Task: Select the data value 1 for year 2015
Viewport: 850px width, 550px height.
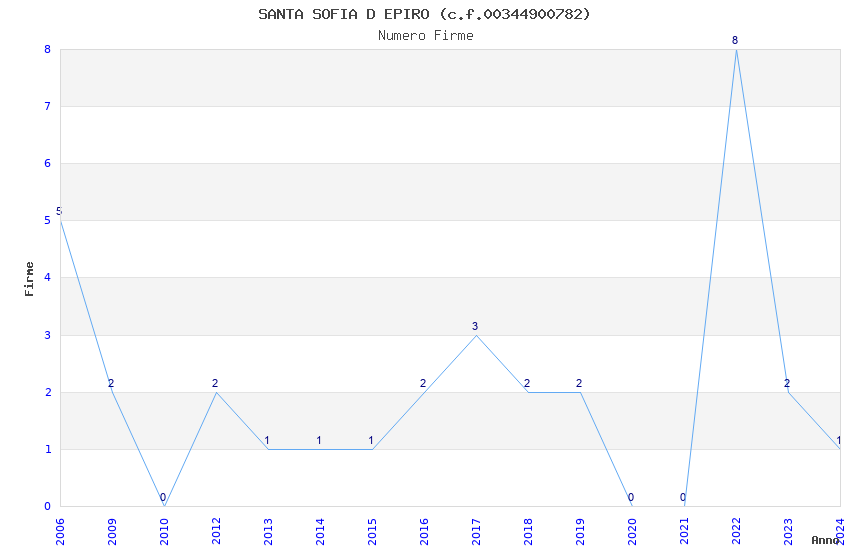Action: tap(371, 441)
